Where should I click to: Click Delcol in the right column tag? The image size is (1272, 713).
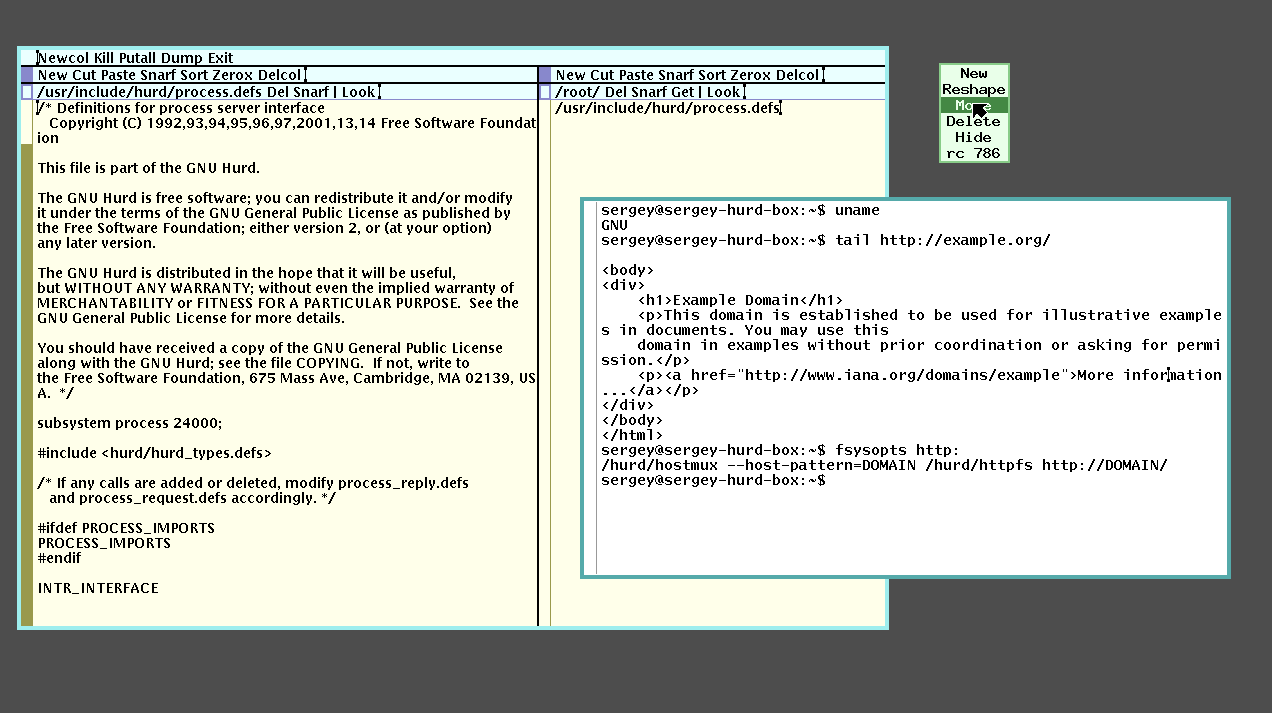tap(799, 75)
